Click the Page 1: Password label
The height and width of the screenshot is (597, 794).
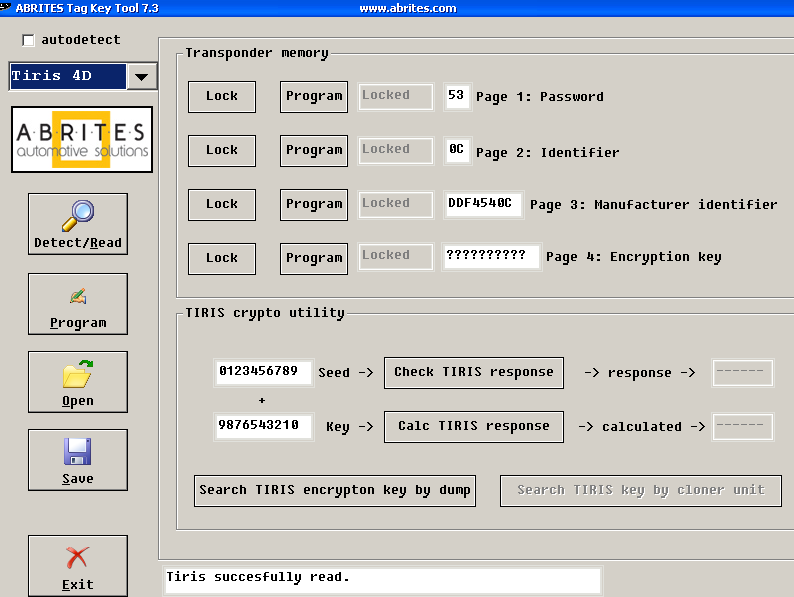(540, 97)
